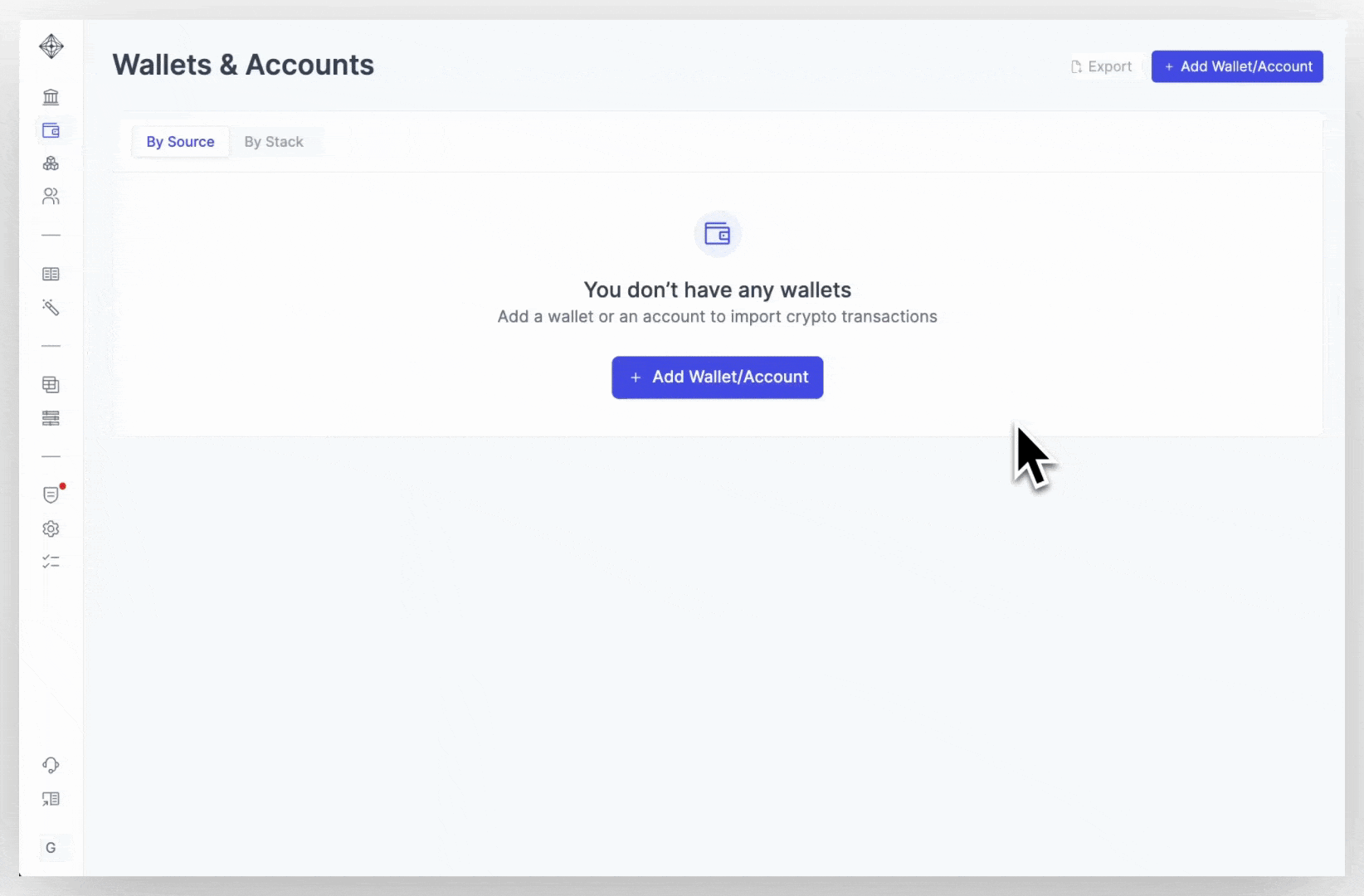Click the top-right Add Wallet/Account button
This screenshot has height=896, width=1364.
point(1237,66)
